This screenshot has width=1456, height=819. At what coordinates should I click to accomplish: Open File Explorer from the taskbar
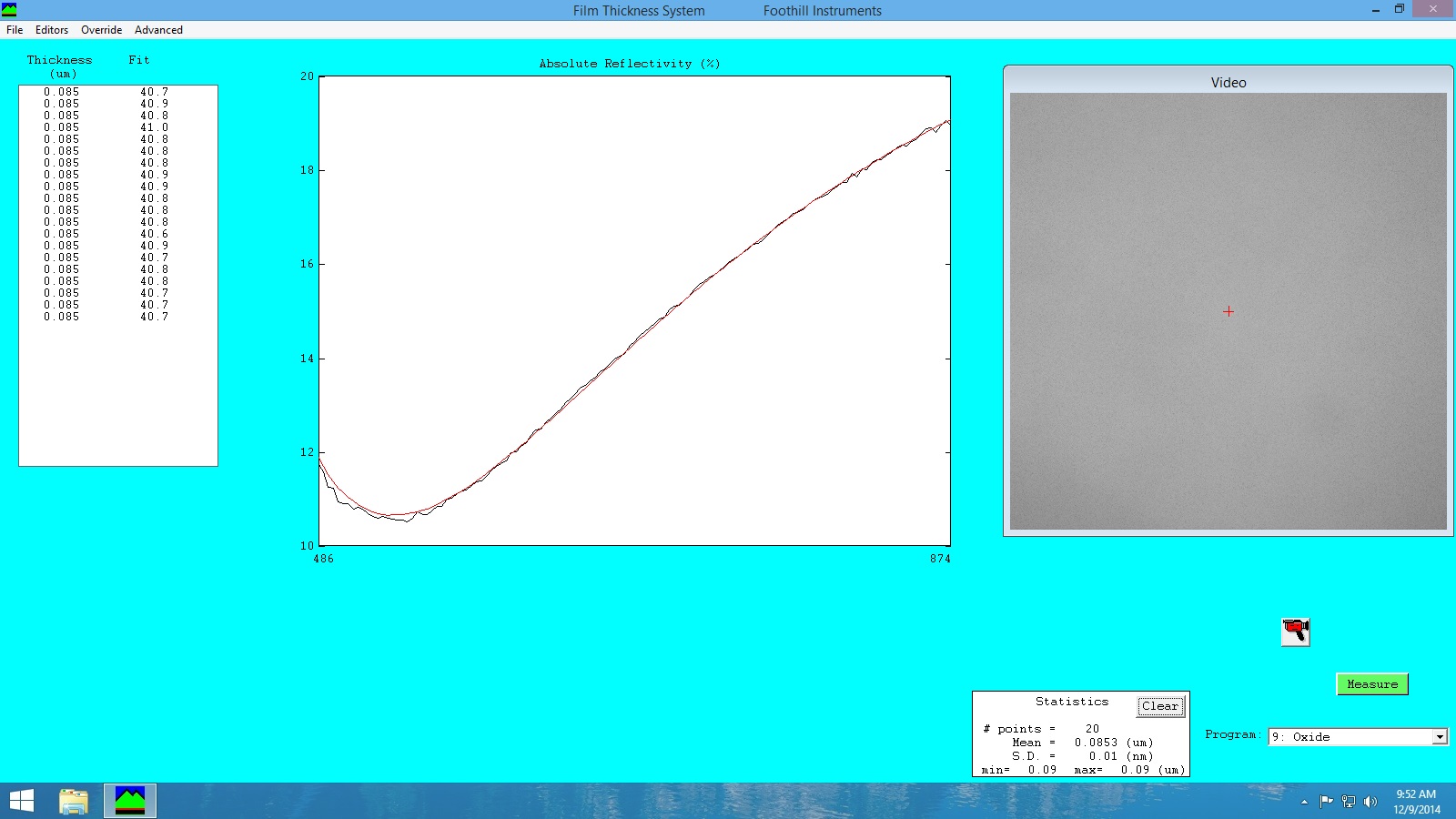(74, 801)
